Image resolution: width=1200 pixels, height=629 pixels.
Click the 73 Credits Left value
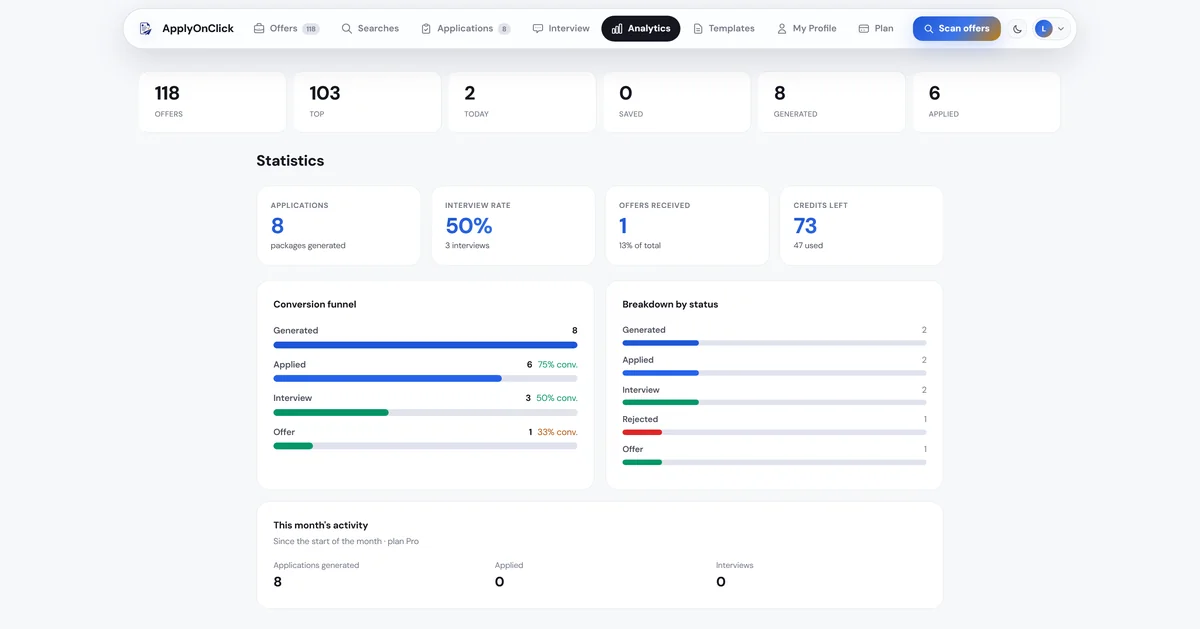click(x=805, y=226)
